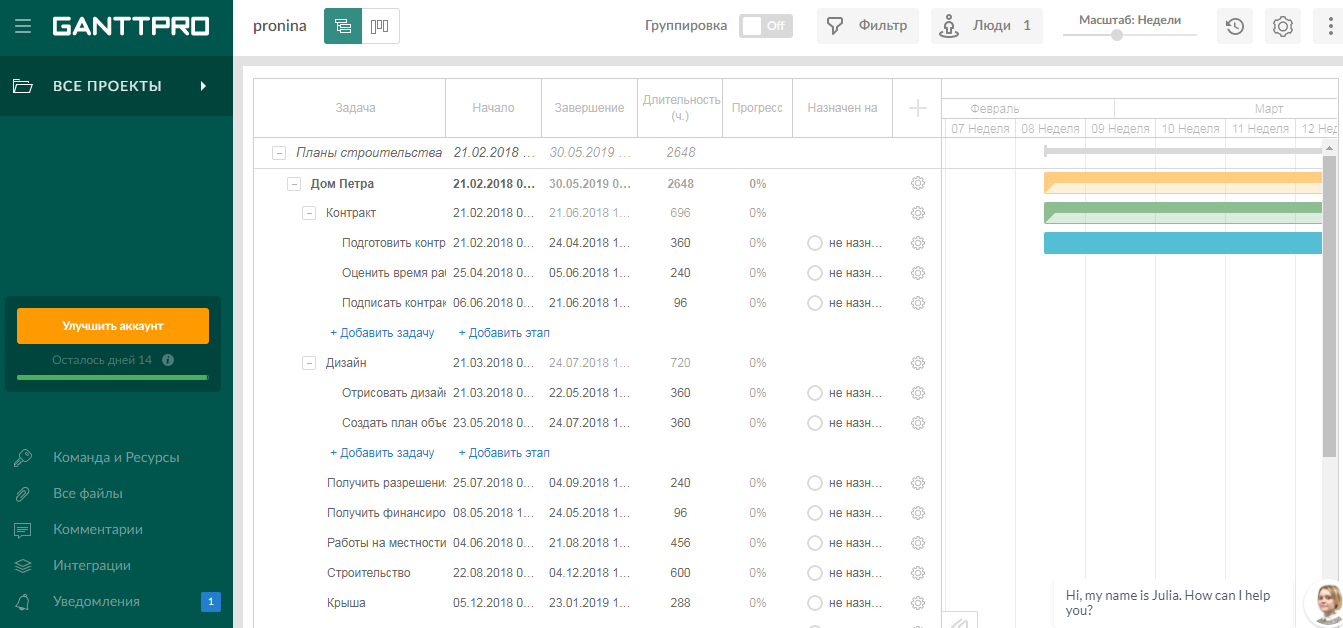The width and height of the screenshot is (1343, 628).
Task: Click the add column plus icon
Action: point(917,108)
